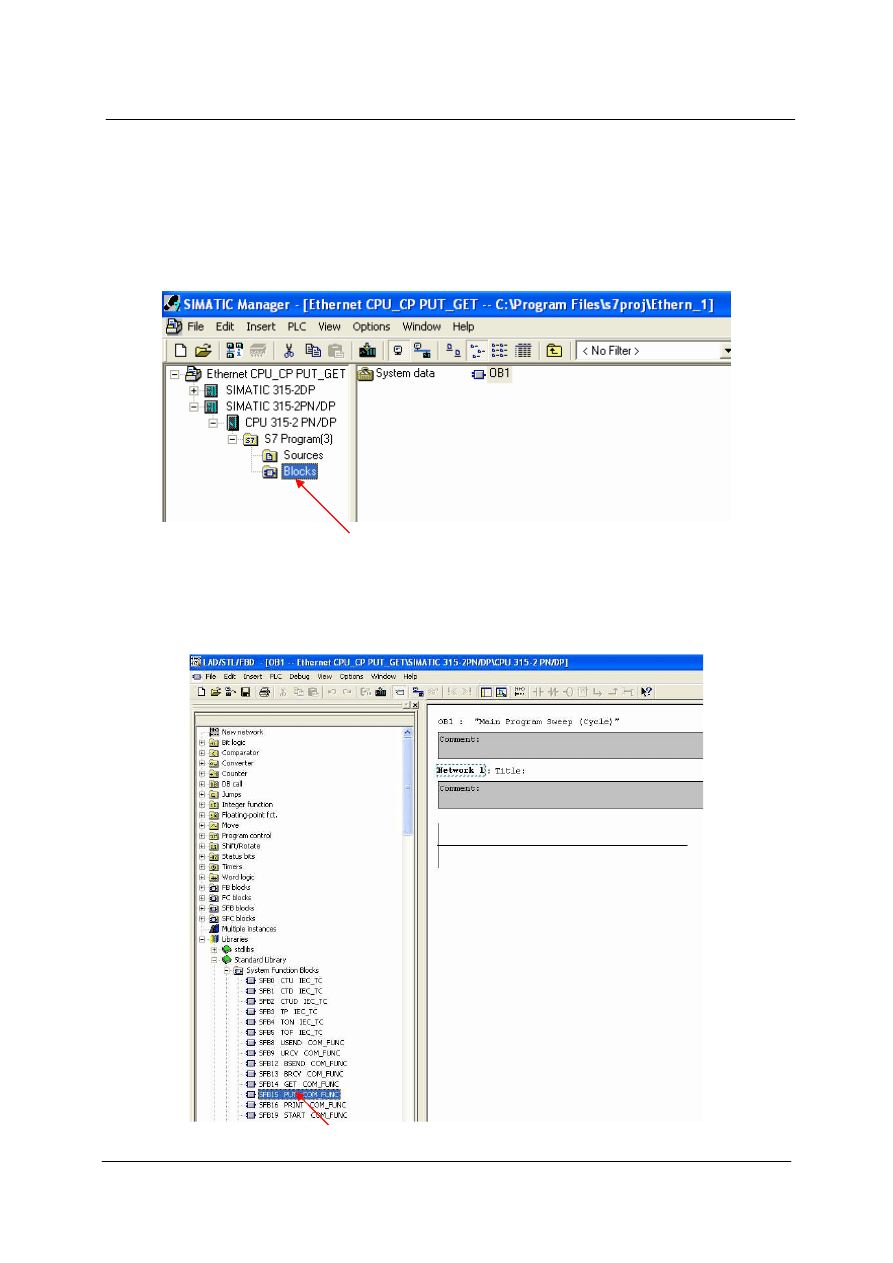Click the Print icon in LAD/STL/FBD editor
Viewport: 893px width, 1263px height.
click(x=264, y=691)
